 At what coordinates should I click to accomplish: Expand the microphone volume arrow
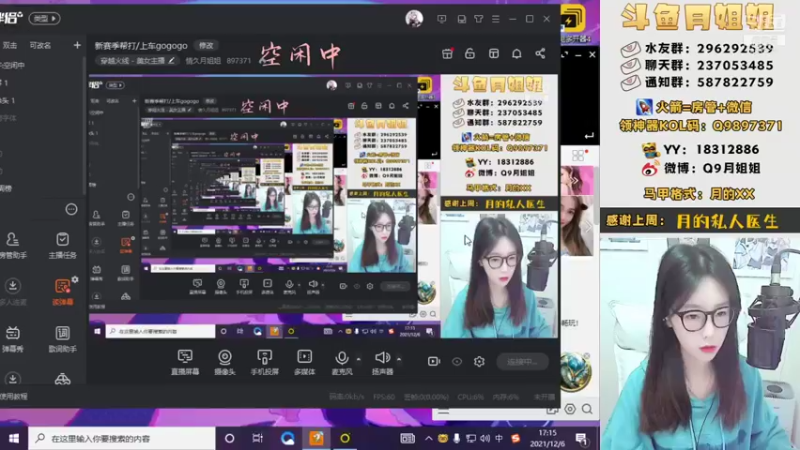coord(359,359)
